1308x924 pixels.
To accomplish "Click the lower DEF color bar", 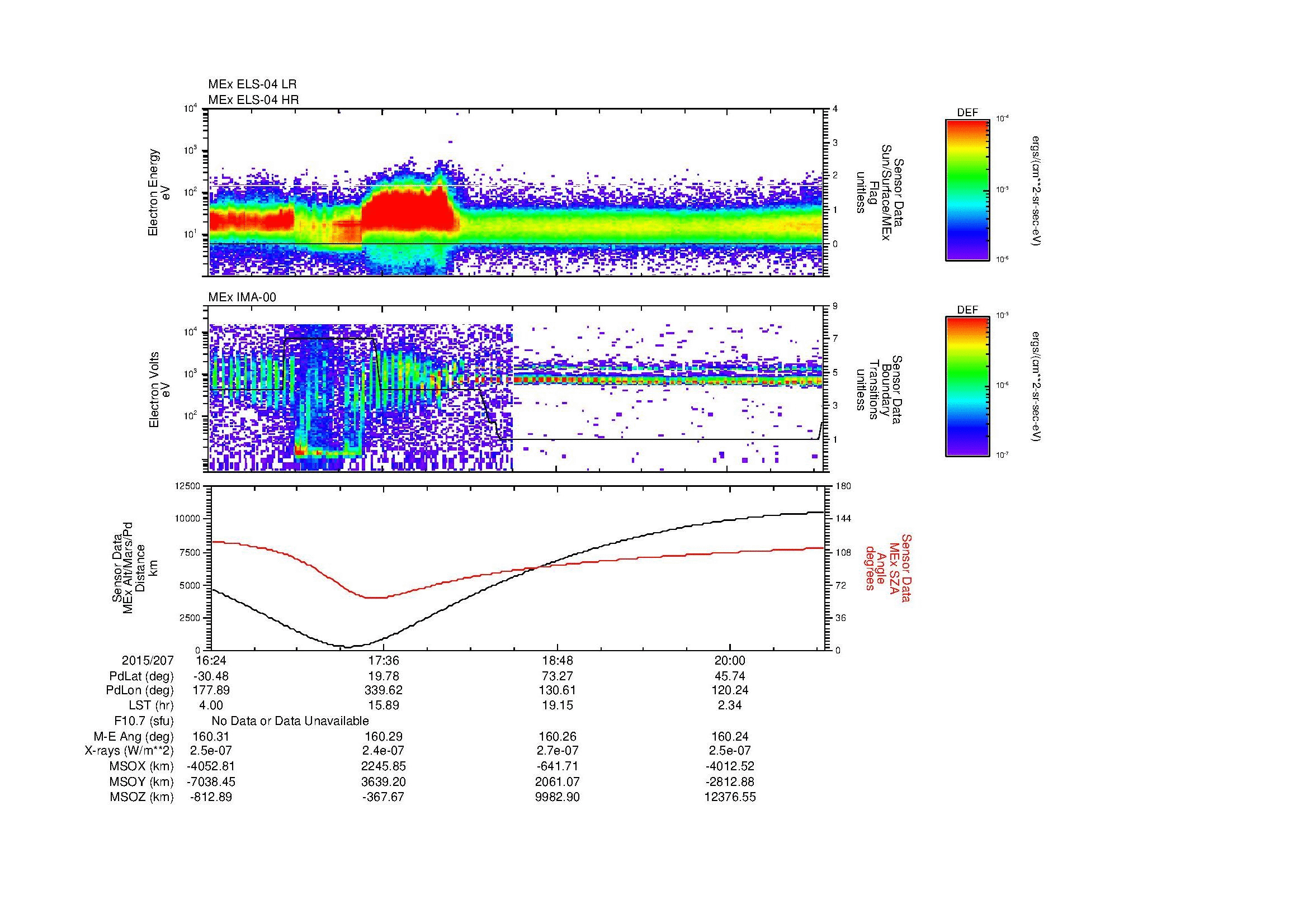I will click(x=967, y=387).
